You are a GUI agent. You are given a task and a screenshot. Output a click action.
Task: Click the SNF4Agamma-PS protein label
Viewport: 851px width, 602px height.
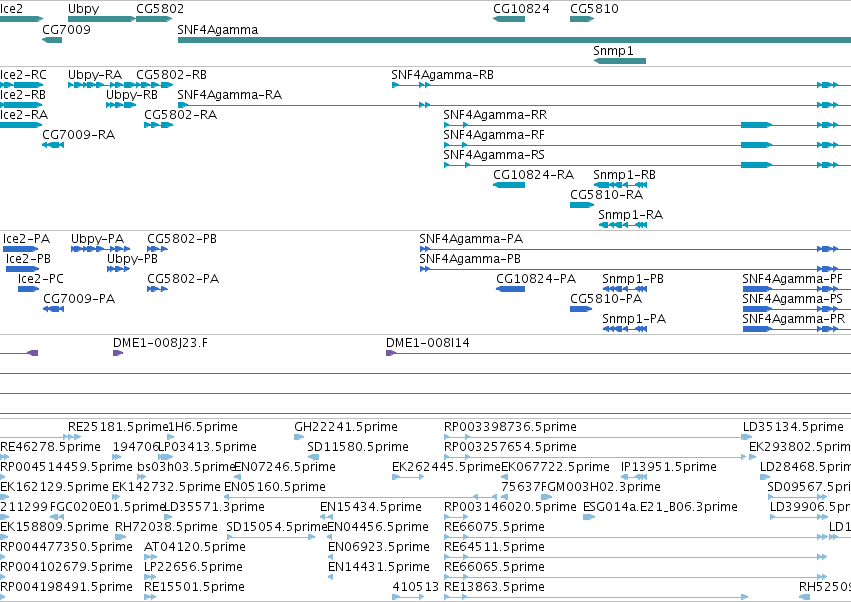[792, 299]
